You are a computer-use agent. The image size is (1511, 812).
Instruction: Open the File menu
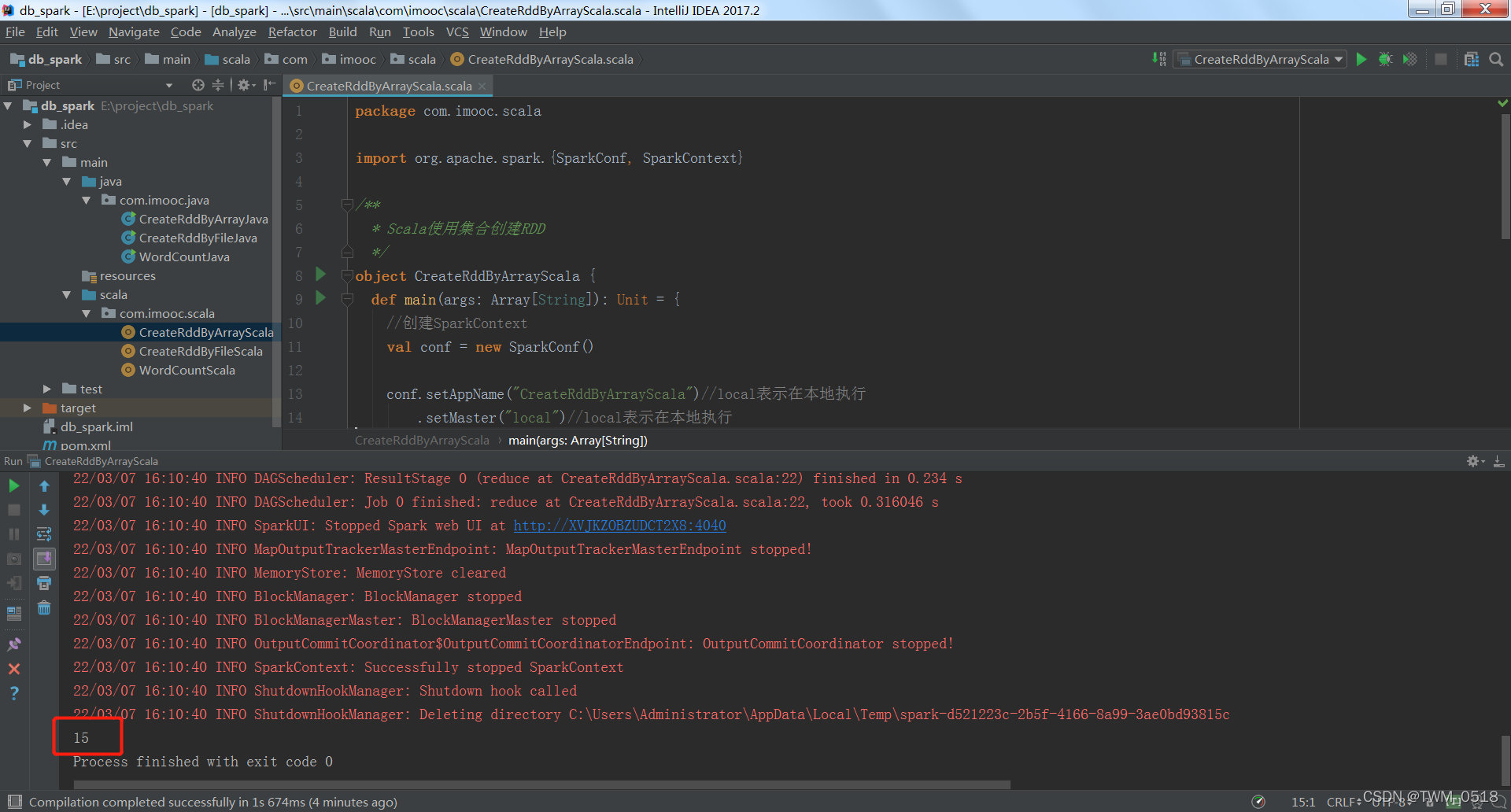(15, 31)
